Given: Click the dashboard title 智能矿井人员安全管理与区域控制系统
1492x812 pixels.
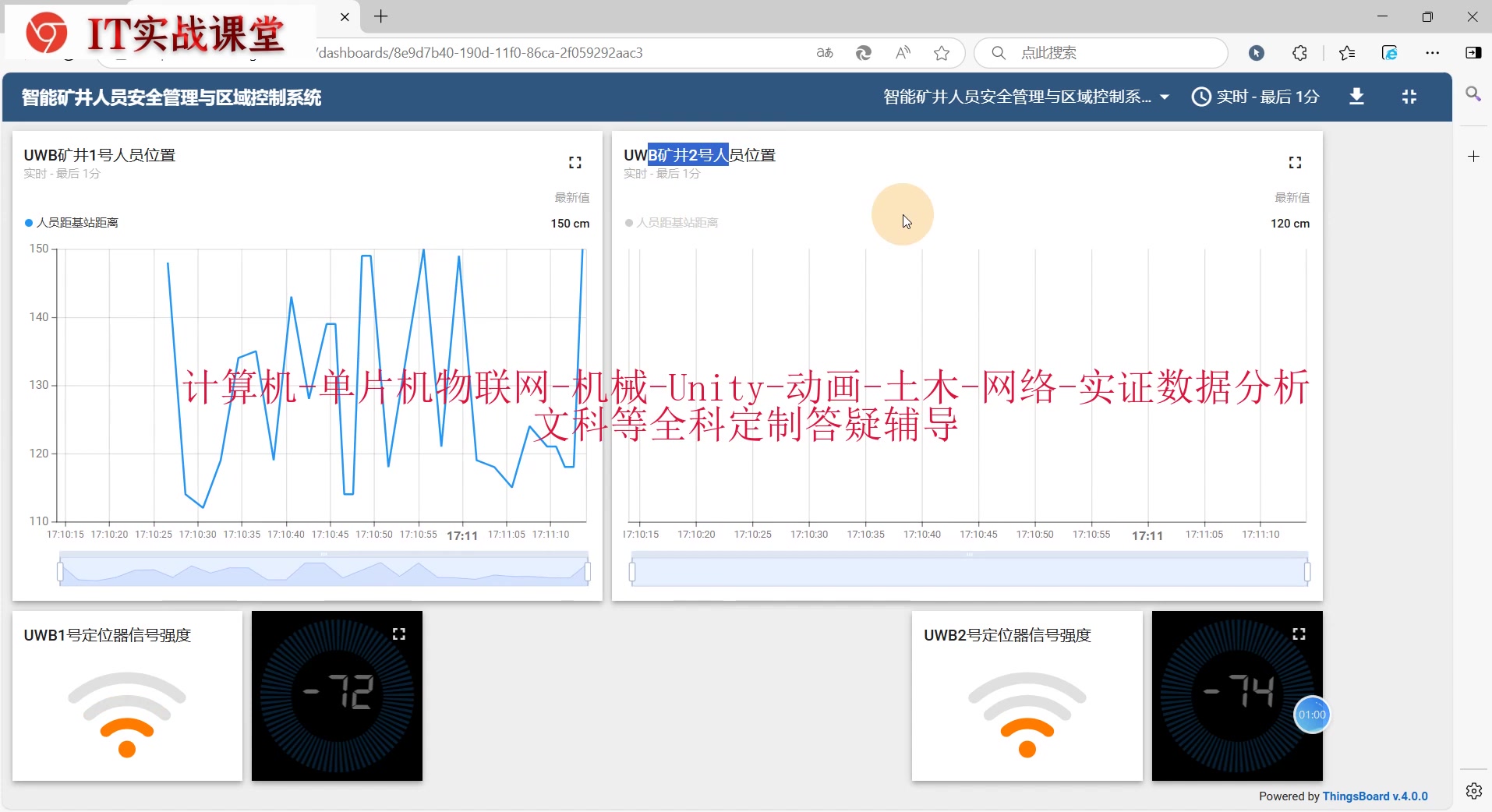Looking at the screenshot, I should (x=171, y=97).
